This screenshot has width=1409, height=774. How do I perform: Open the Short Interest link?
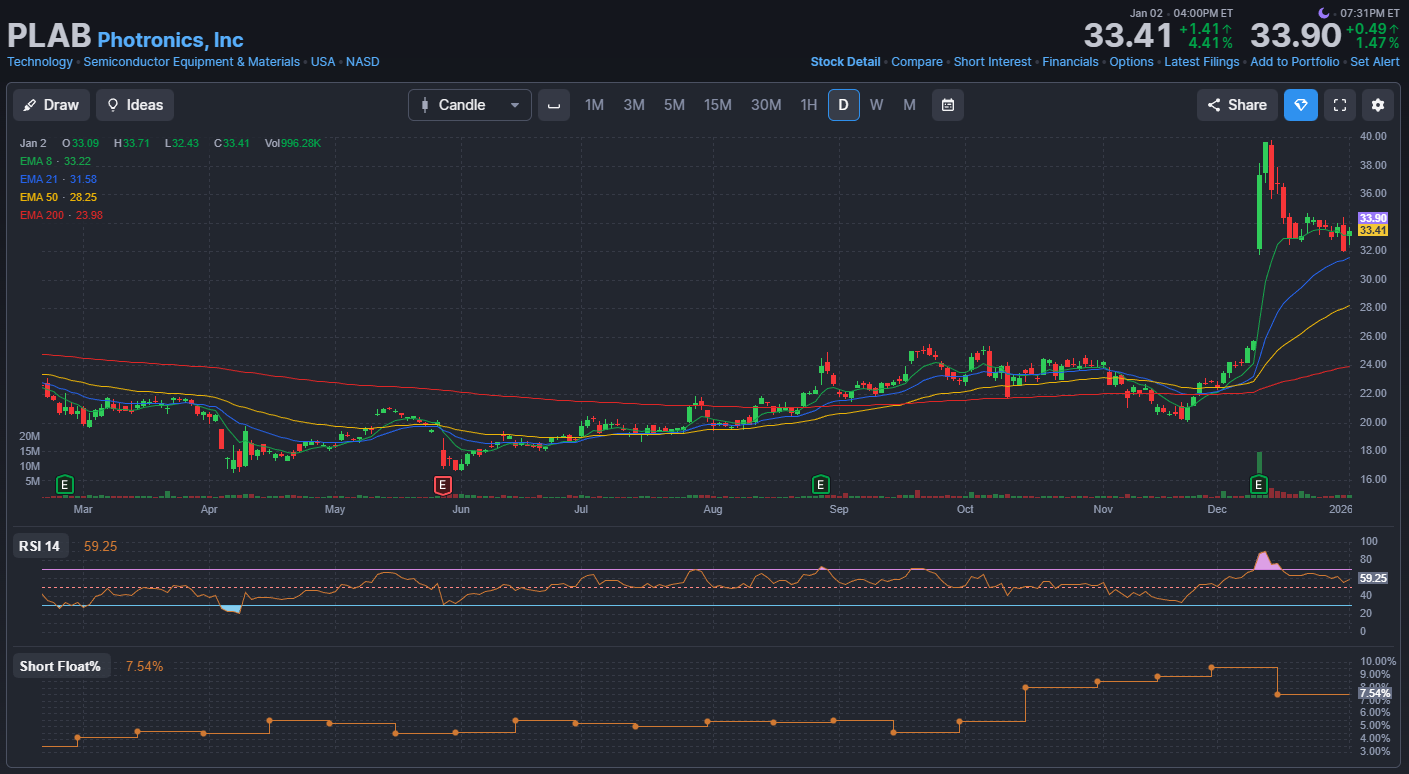click(992, 62)
